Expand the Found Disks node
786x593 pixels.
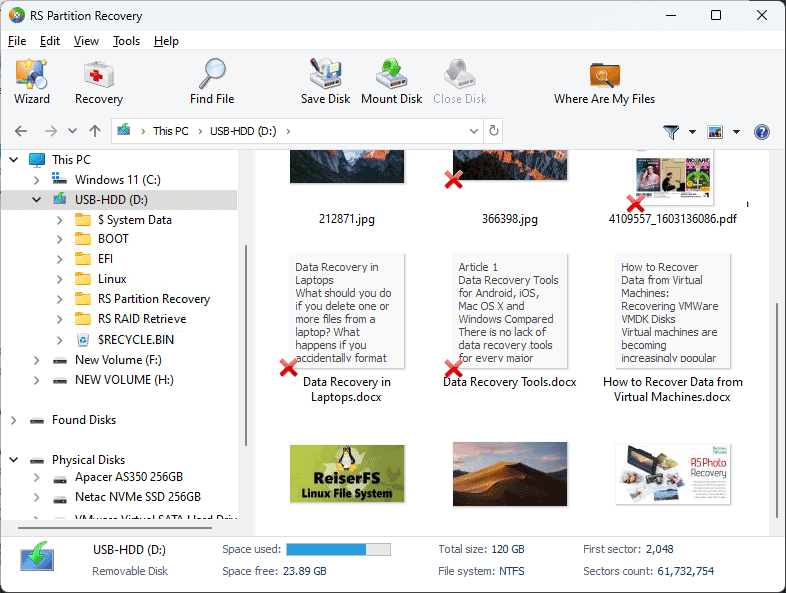[x=14, y=420]
